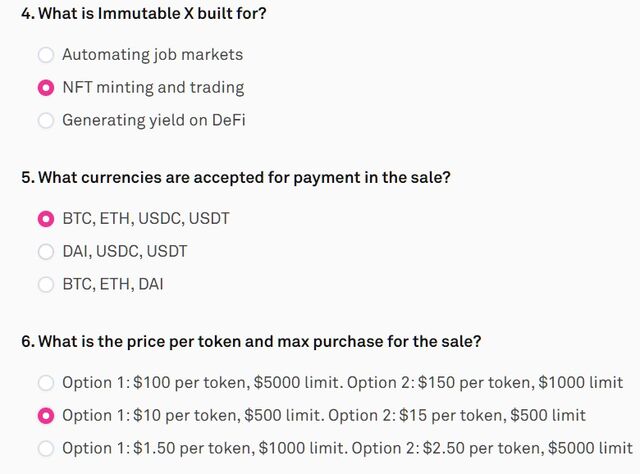The image size is (640, 474).
Task: Pick the BTC, ETH, DAI radio button
Action: (46, 284)
